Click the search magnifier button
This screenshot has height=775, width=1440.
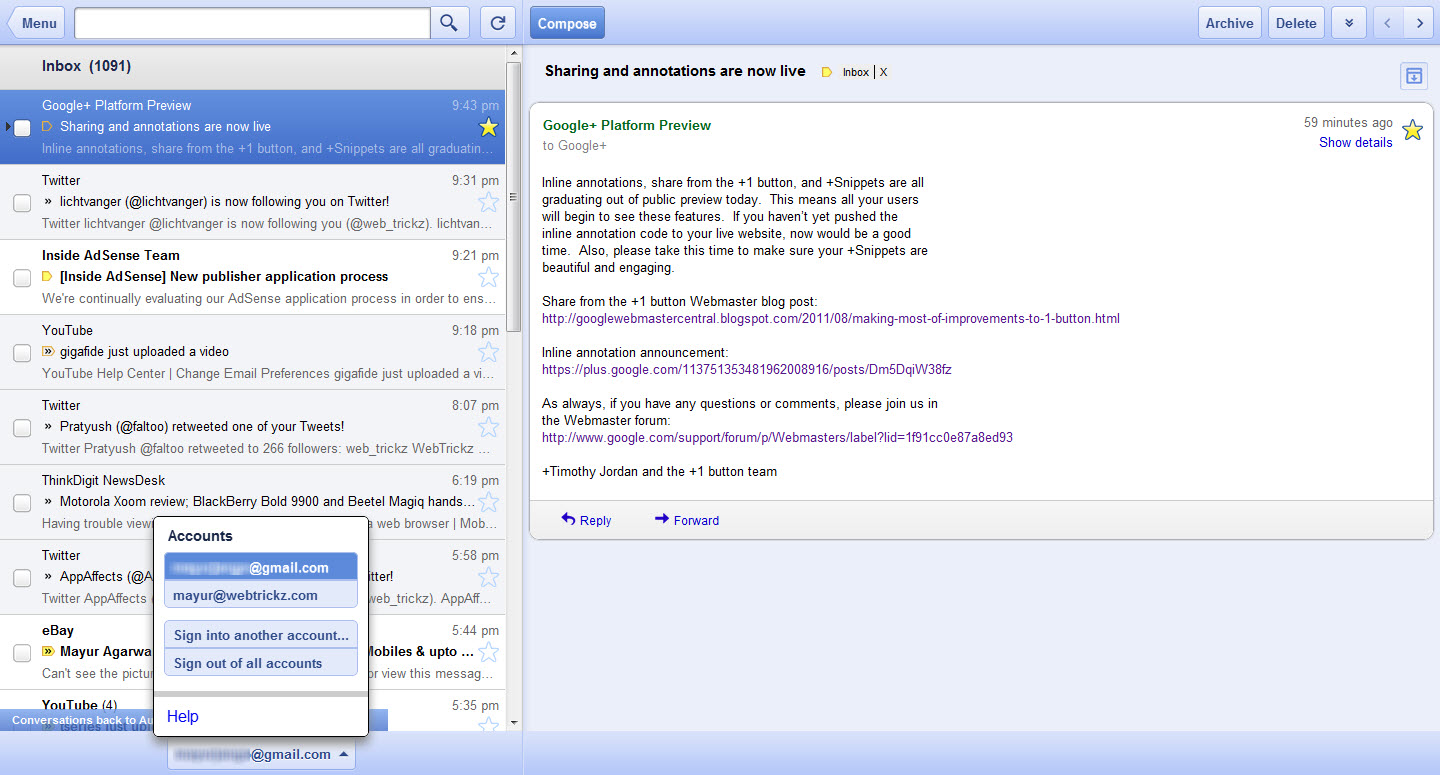click(450, 23)
